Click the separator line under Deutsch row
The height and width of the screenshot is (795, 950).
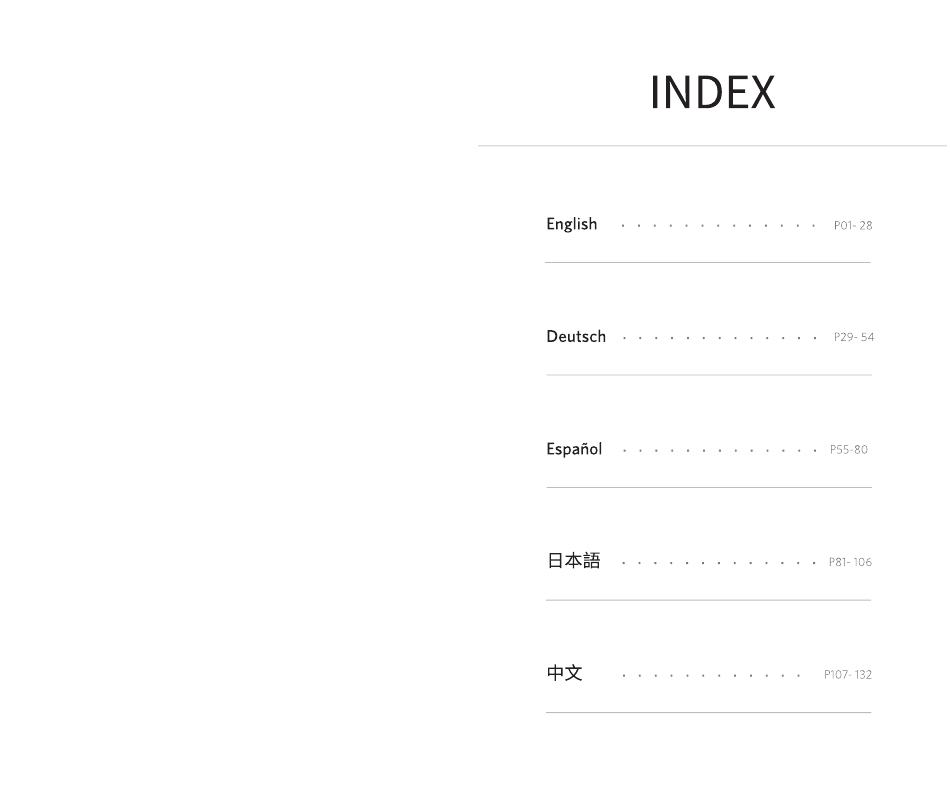[709, 375]
